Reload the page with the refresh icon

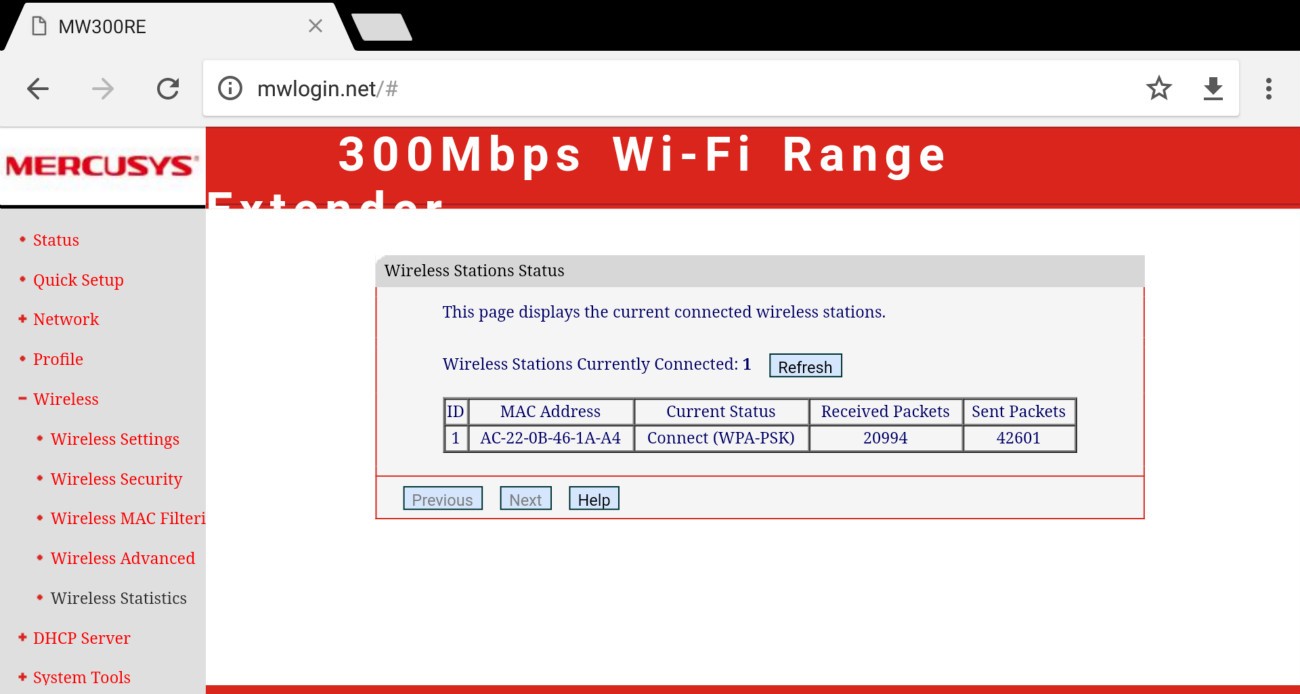point(167,89)
